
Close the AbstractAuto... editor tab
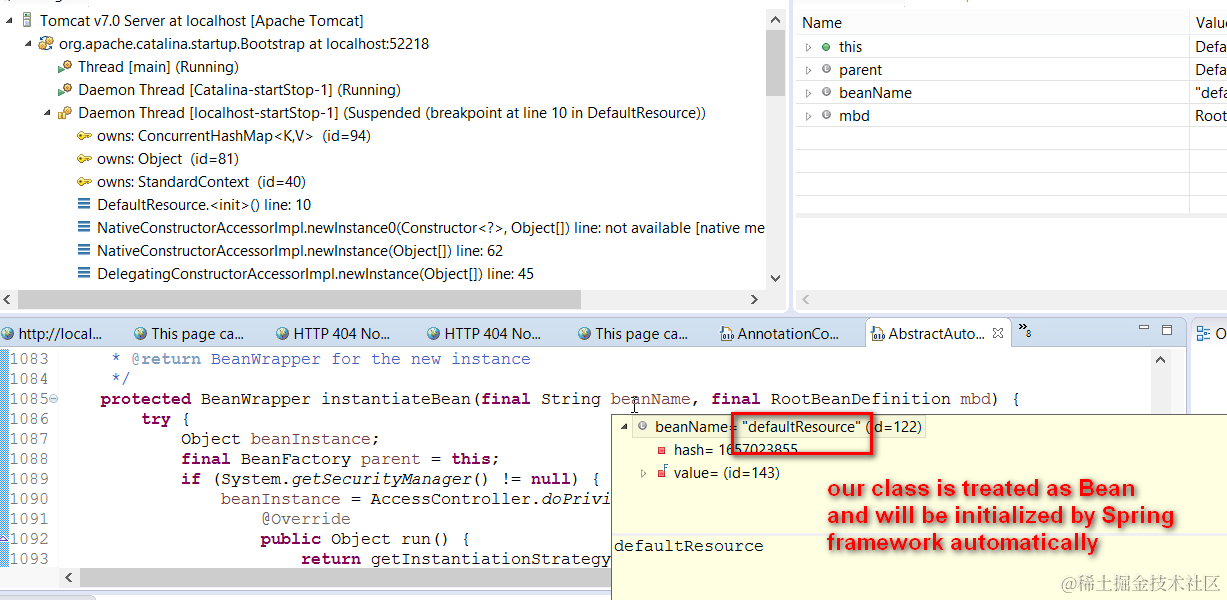tap(997, 334)
